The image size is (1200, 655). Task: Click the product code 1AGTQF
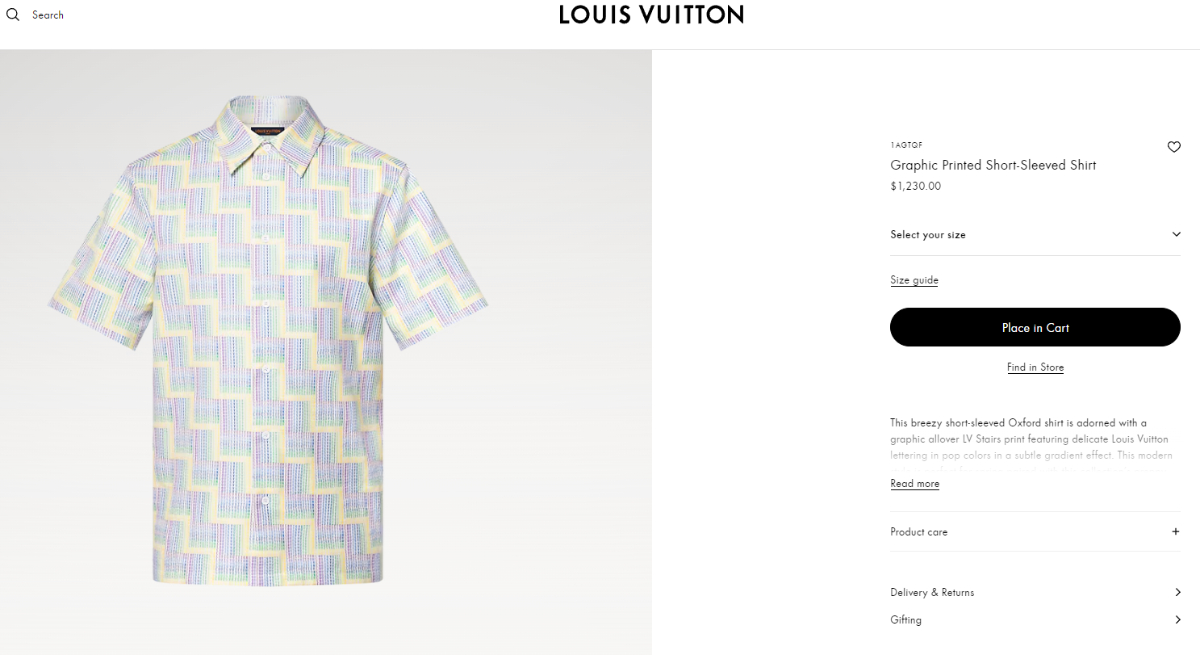[x=906, y=146]
